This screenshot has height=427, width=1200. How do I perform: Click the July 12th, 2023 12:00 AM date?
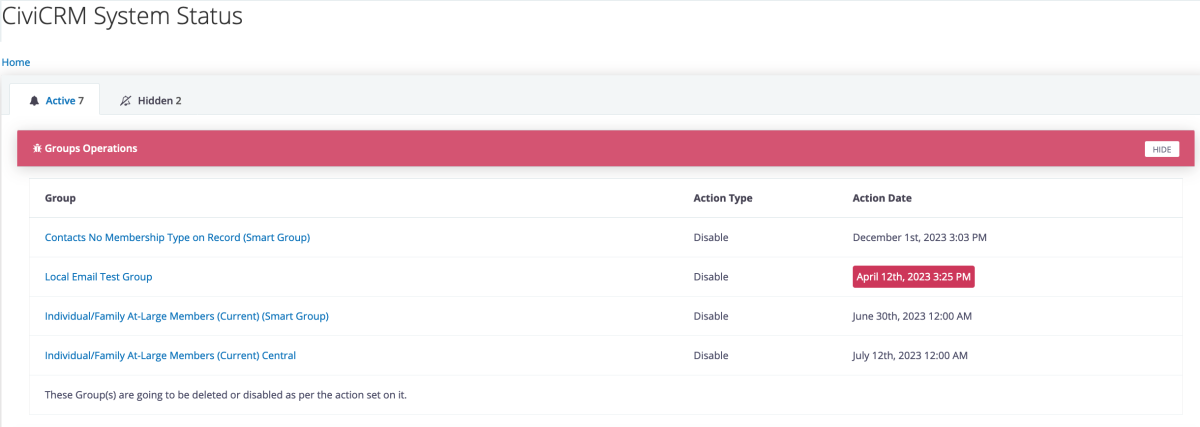[910, 355]
